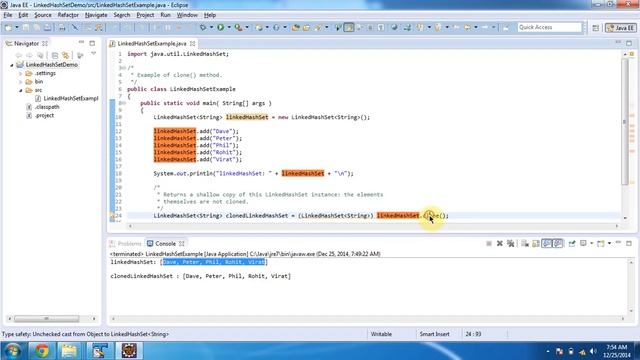Click the Toggle Mark Occurrences toolbar button

click(349, 27)
